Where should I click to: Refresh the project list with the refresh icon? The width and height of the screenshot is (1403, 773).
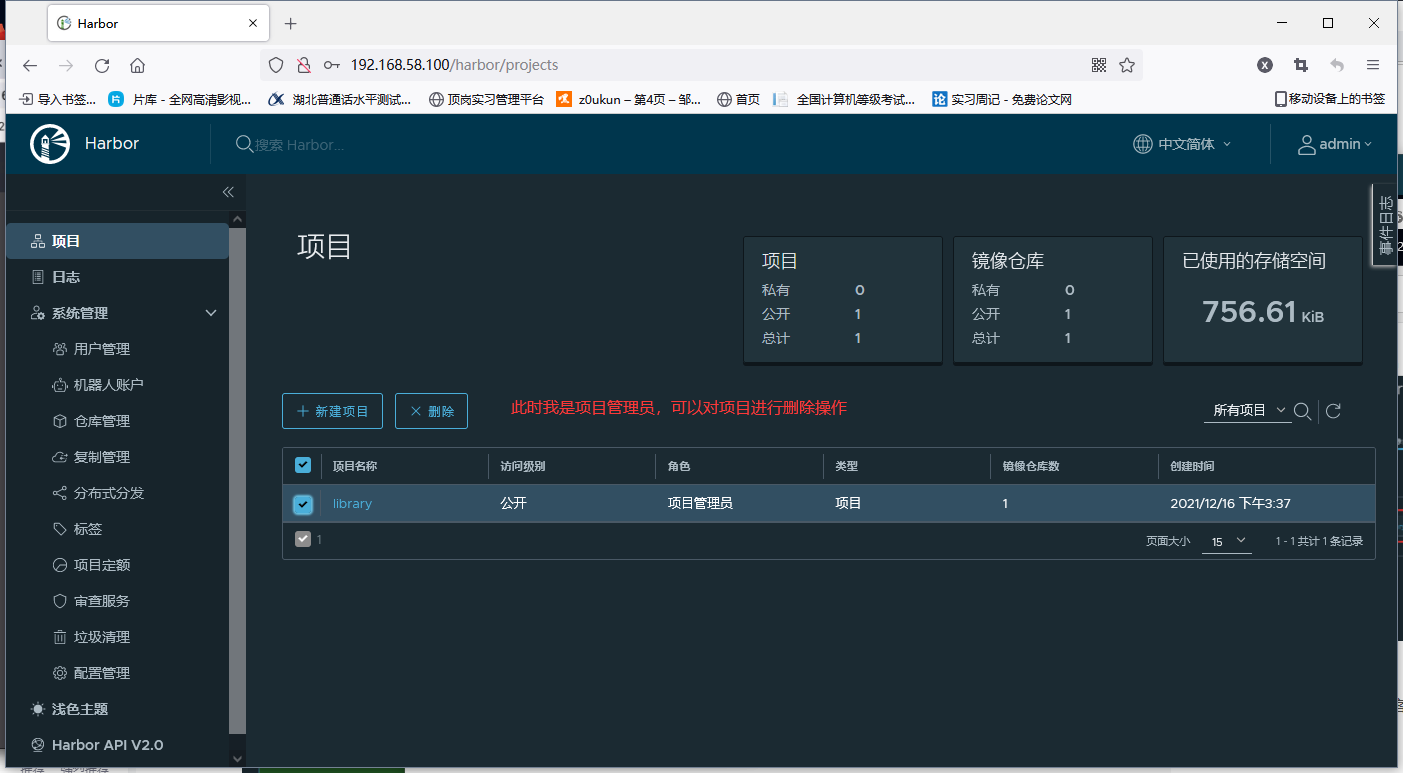(1333, 410)
